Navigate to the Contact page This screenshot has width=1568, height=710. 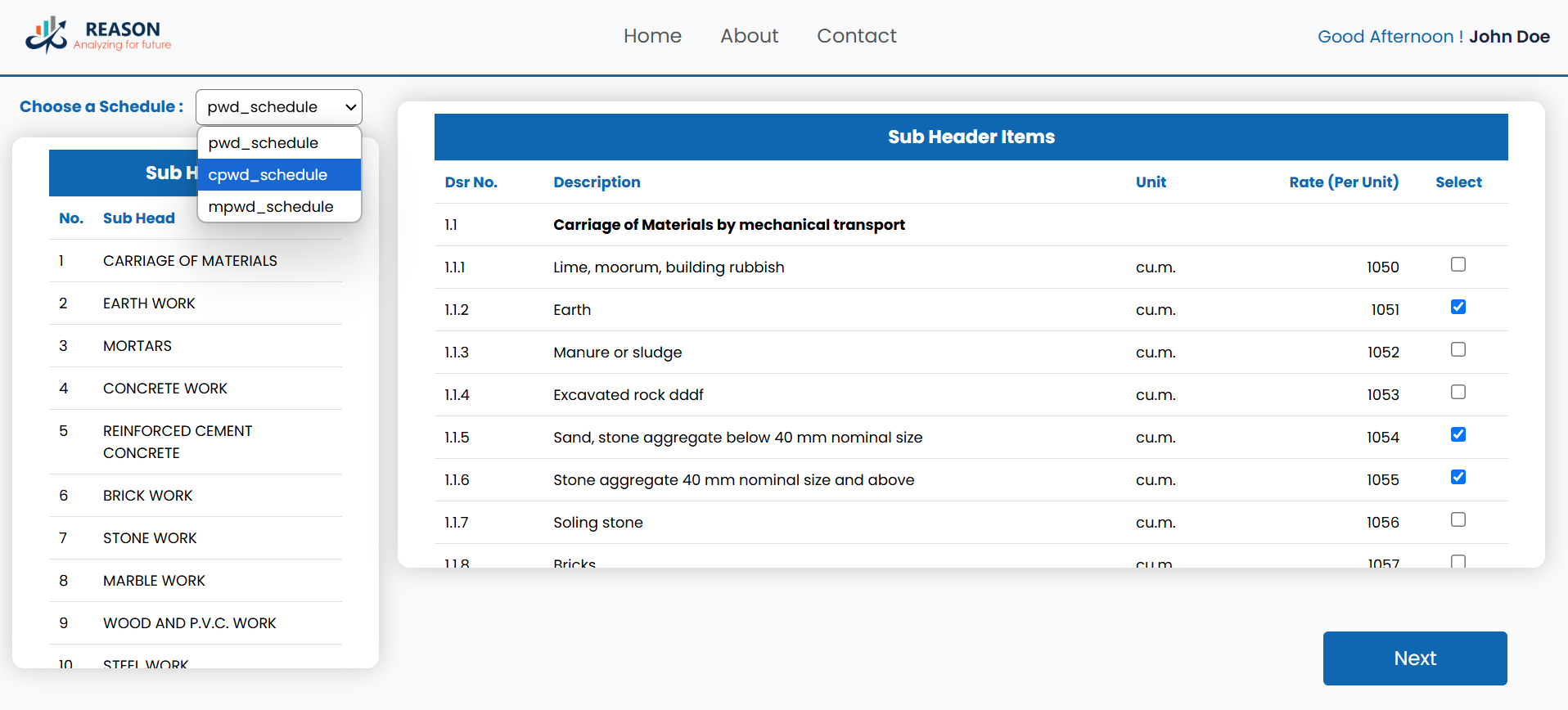point(856,36)
